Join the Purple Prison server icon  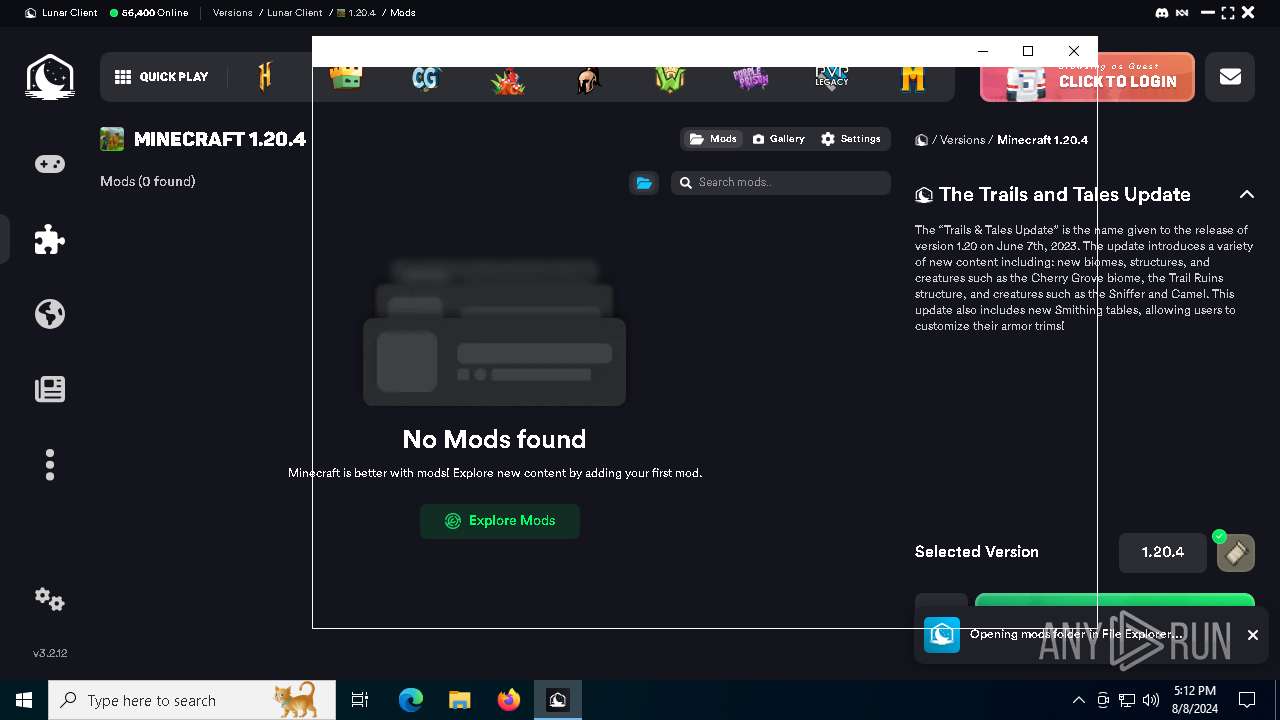pyautogui.click(x=751, y=78)
